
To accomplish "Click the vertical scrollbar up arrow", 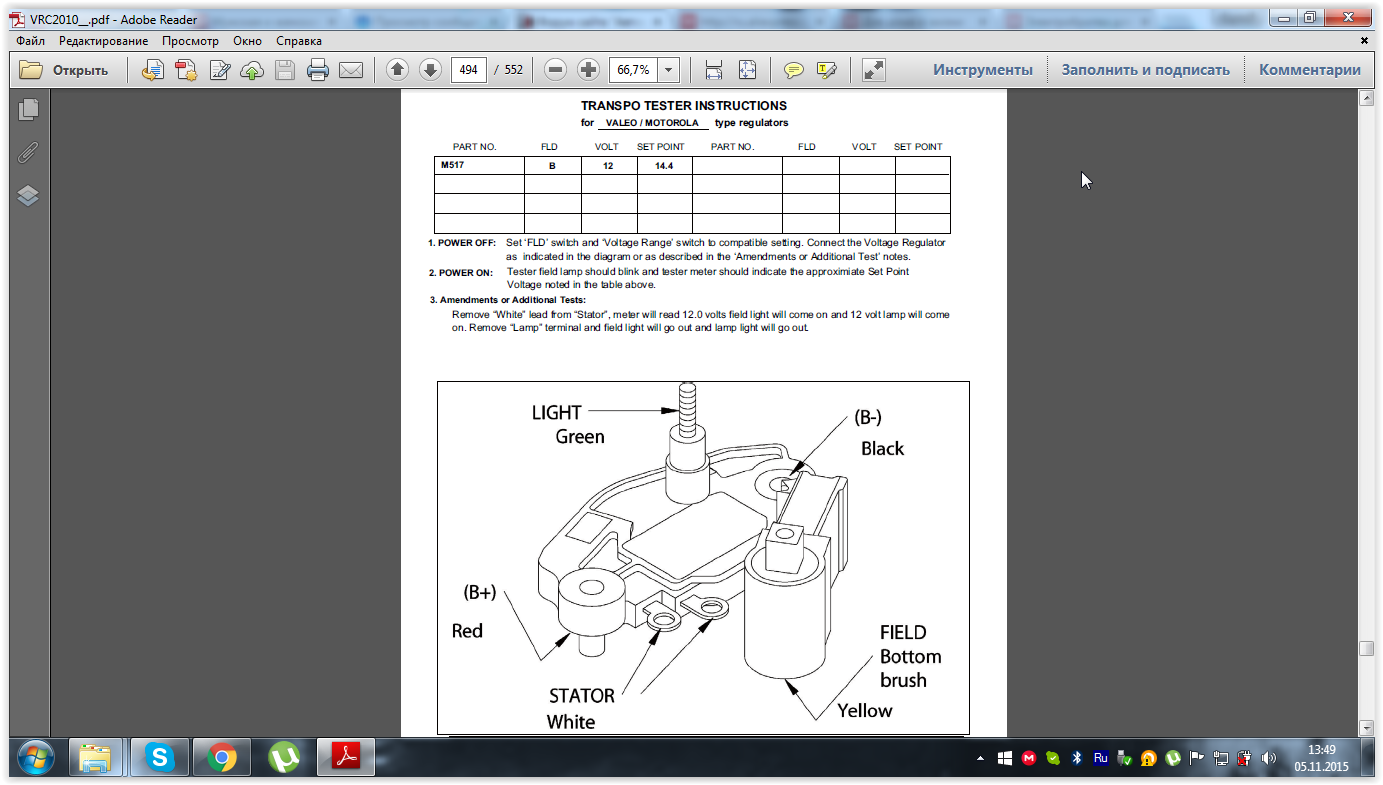I will point(1366,98).
